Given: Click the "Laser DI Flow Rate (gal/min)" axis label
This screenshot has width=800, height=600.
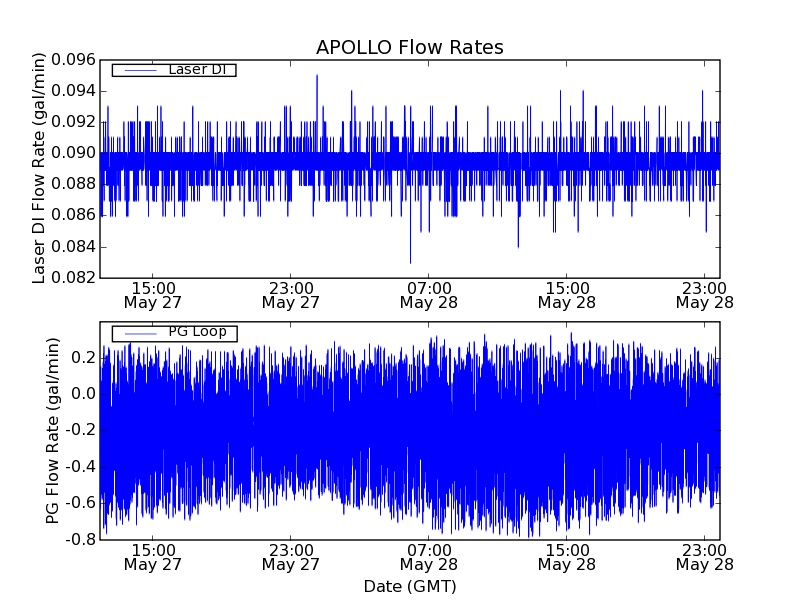Looking at the screenshot, I should click(x=40, y=169).
